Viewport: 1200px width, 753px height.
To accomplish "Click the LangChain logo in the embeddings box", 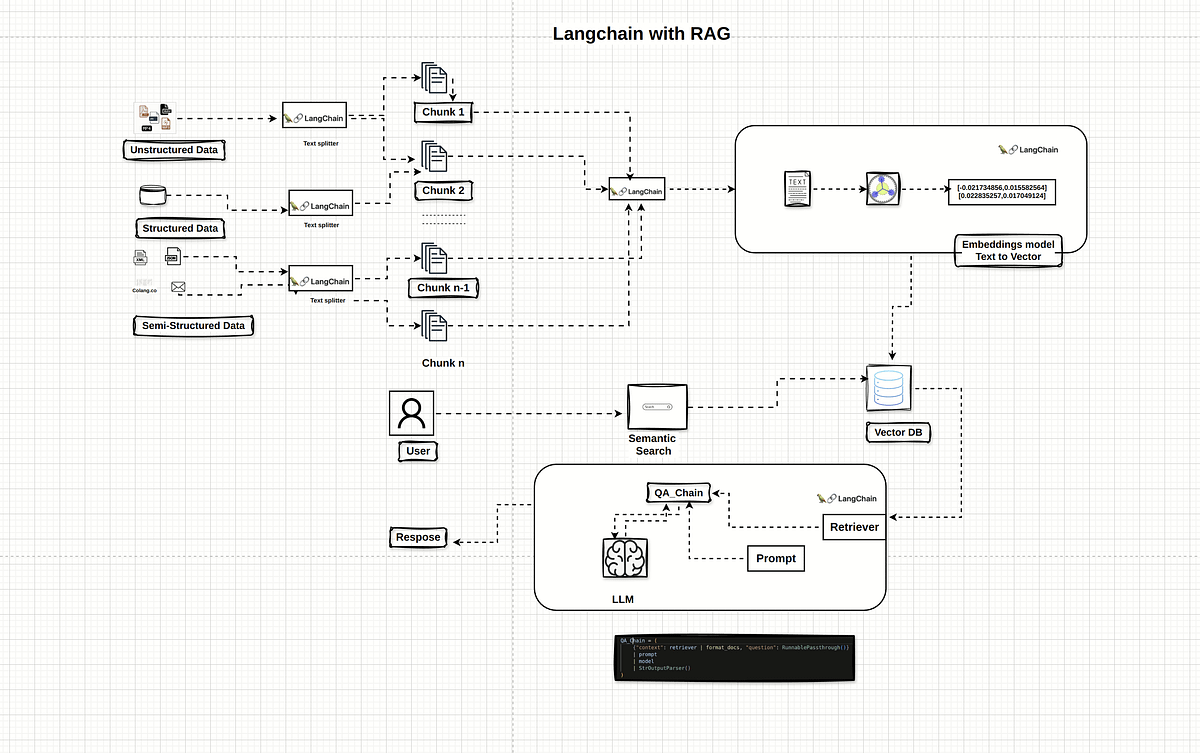I will pyautogui.click(x=1028, y=150).
